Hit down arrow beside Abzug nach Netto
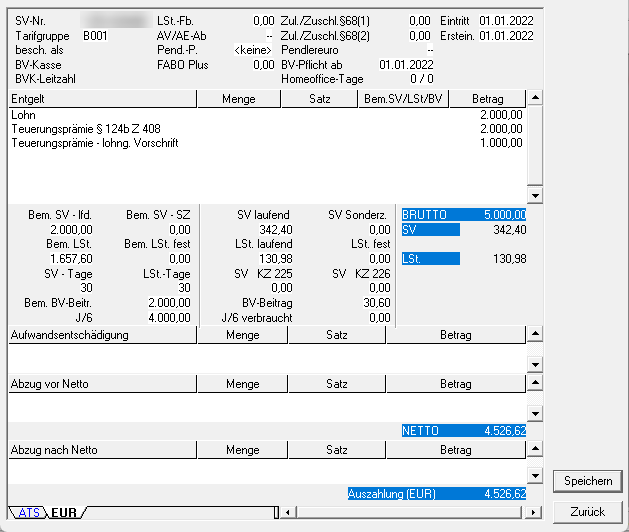 tap(535, 477)
